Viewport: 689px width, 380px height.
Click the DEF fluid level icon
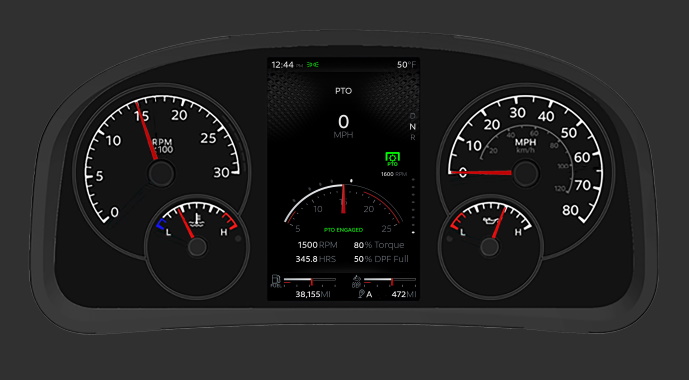tap(356, 281)
